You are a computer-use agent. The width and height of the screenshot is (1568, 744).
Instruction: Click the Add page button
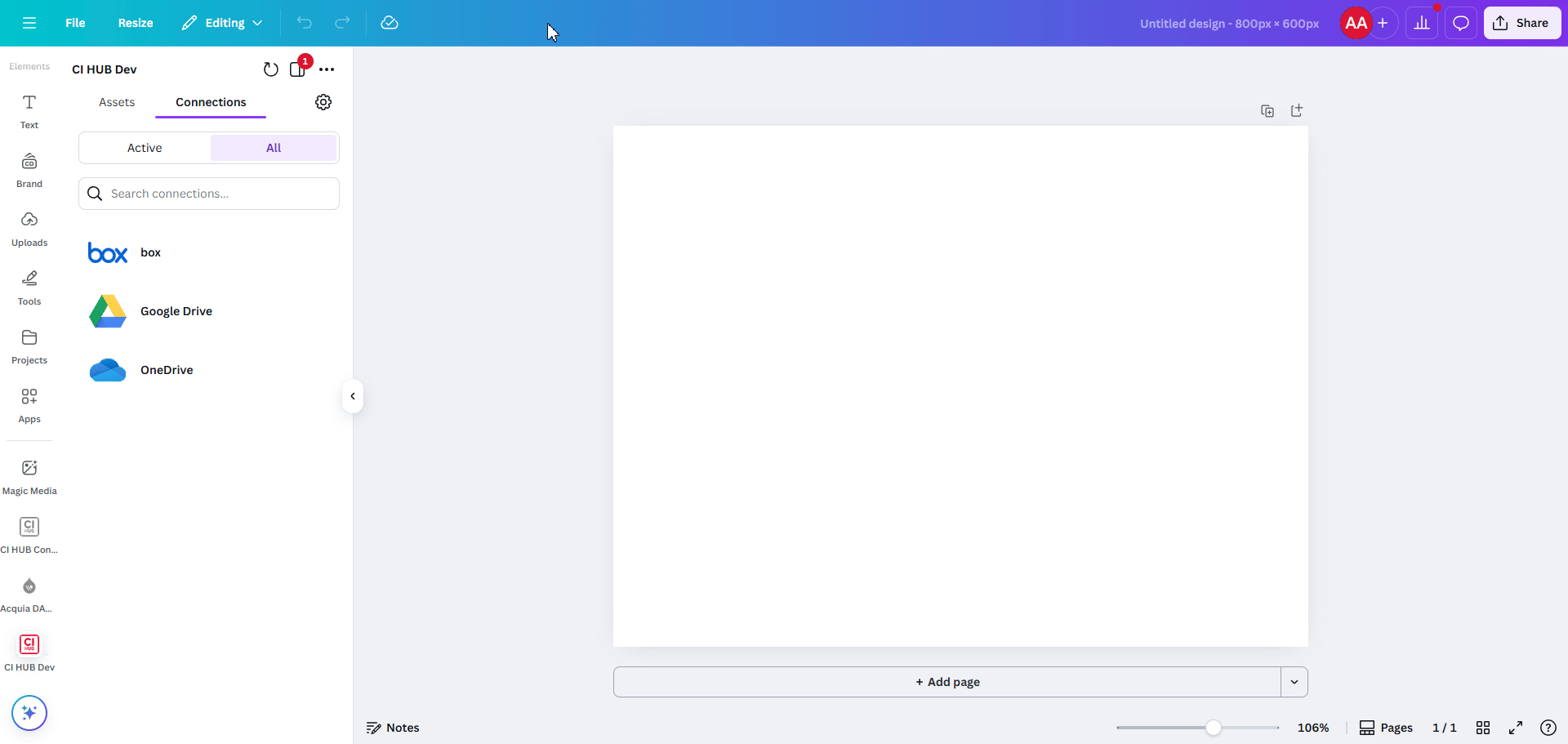[947, 682]
